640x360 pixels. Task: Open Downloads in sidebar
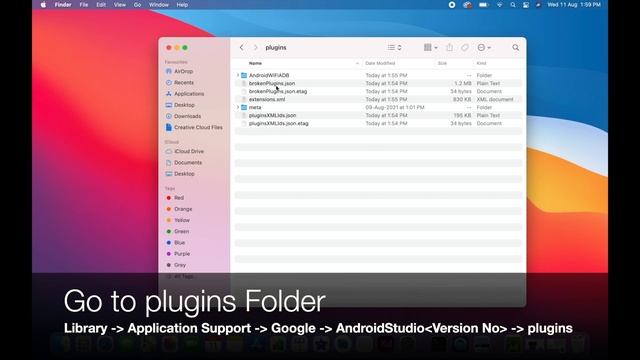tap(187, 116)
